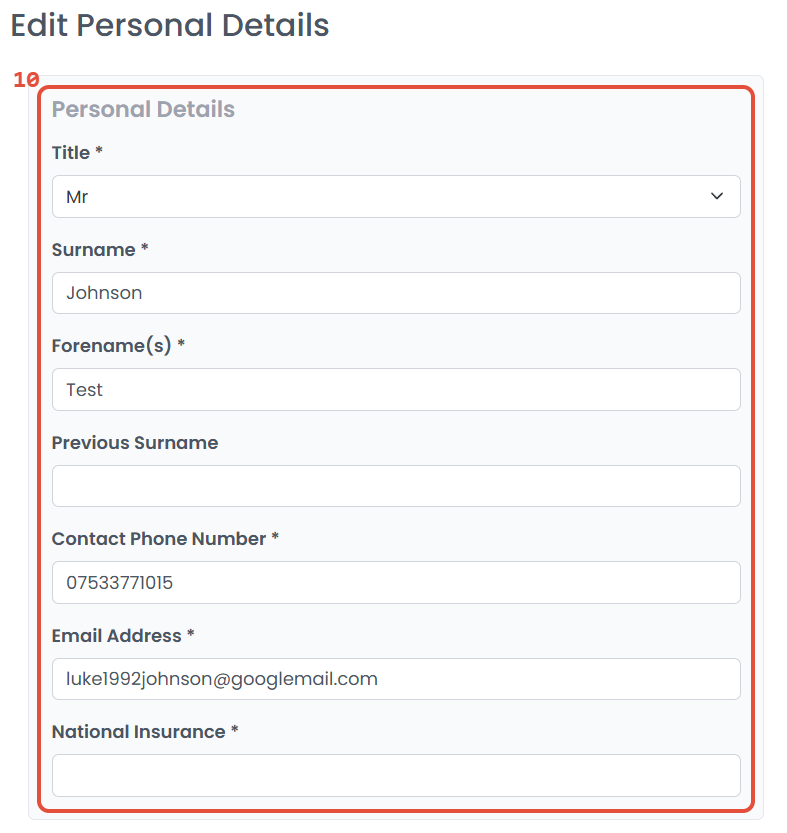Click the Edit Personal Details page title
The image size is (787, 833).
click(x=170, y=25)
